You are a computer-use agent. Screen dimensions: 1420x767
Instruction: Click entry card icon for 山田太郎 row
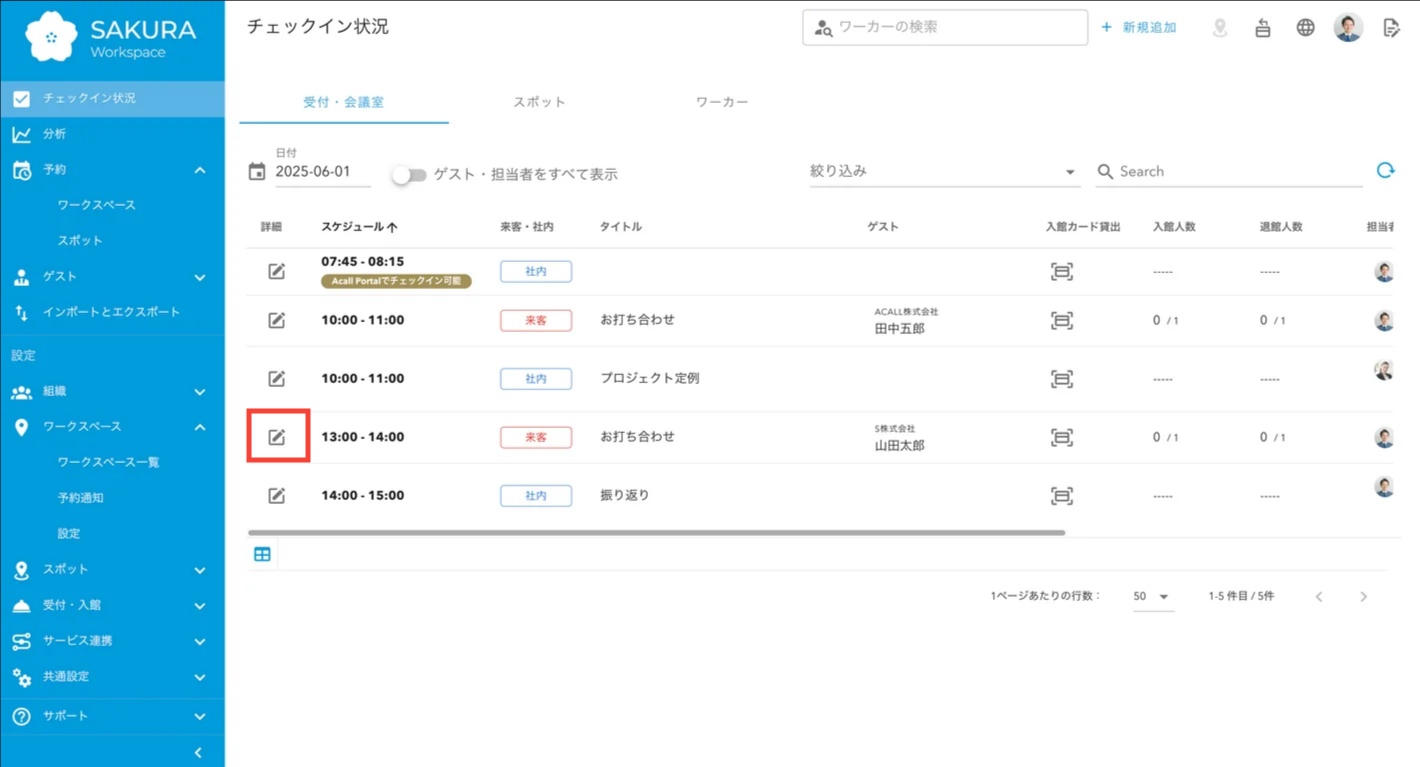1062,437
